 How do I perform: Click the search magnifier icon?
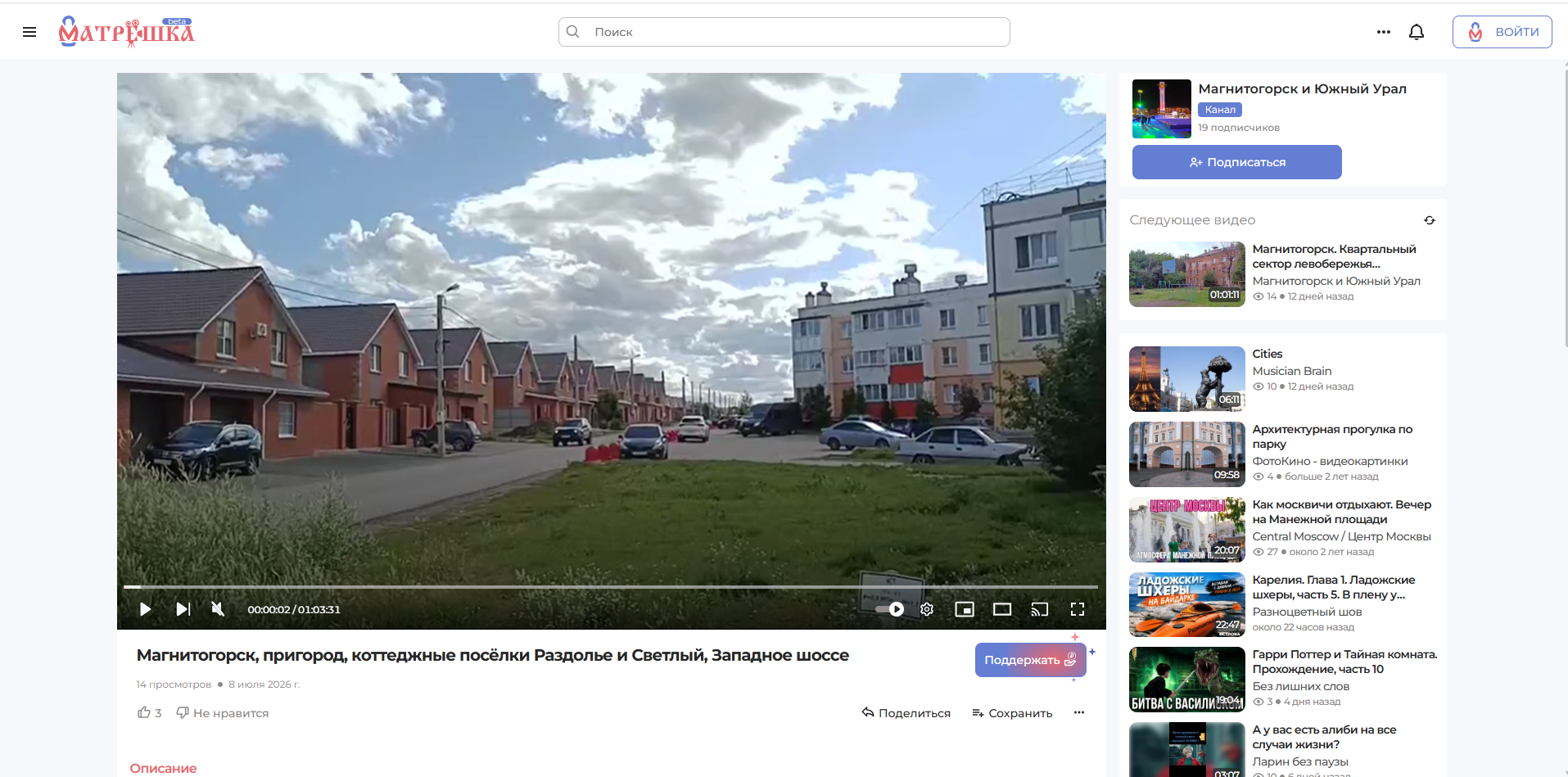click(x=573, y=32)
